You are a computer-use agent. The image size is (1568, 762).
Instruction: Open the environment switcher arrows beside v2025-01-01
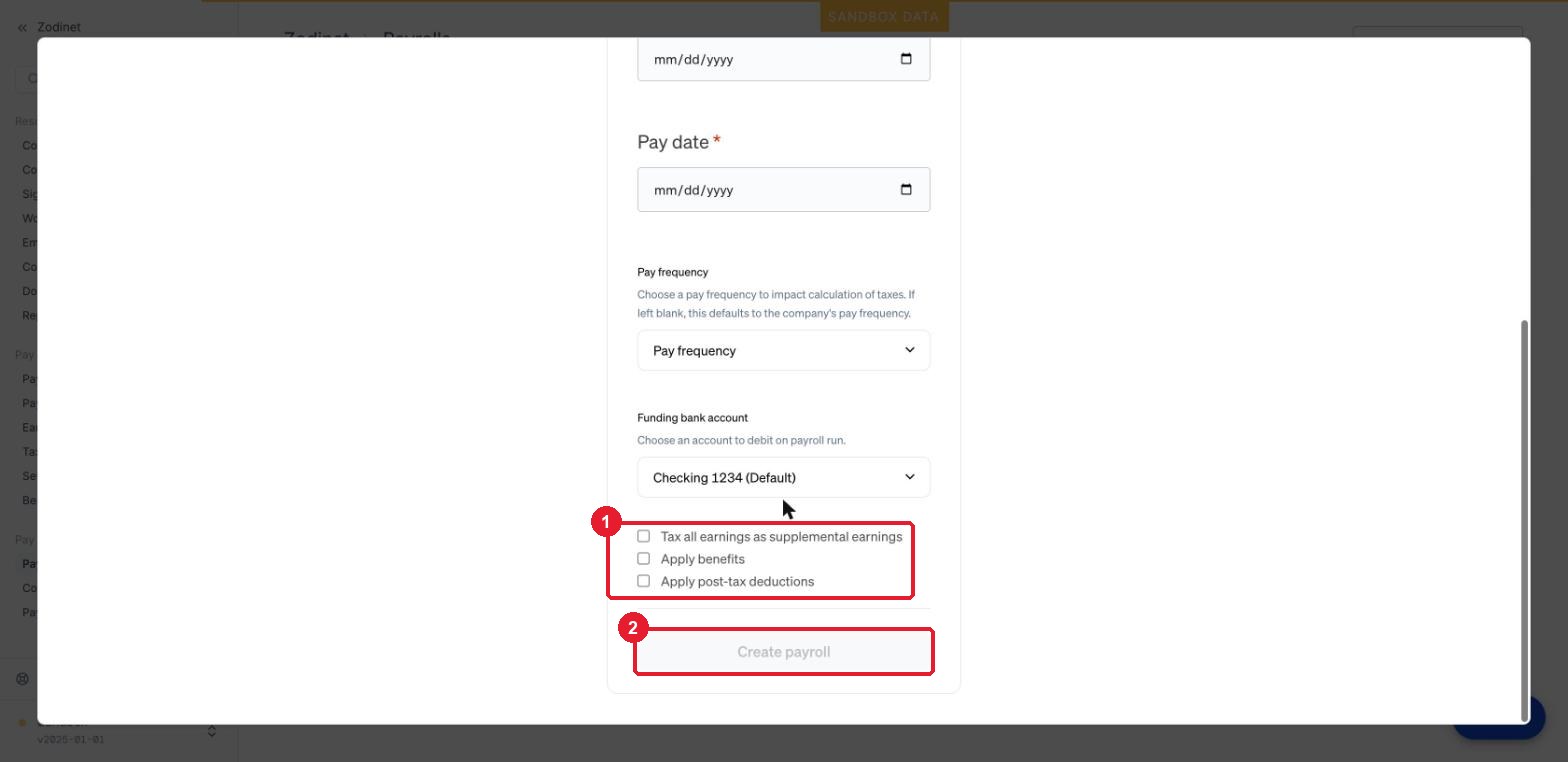tap(212, 732)
